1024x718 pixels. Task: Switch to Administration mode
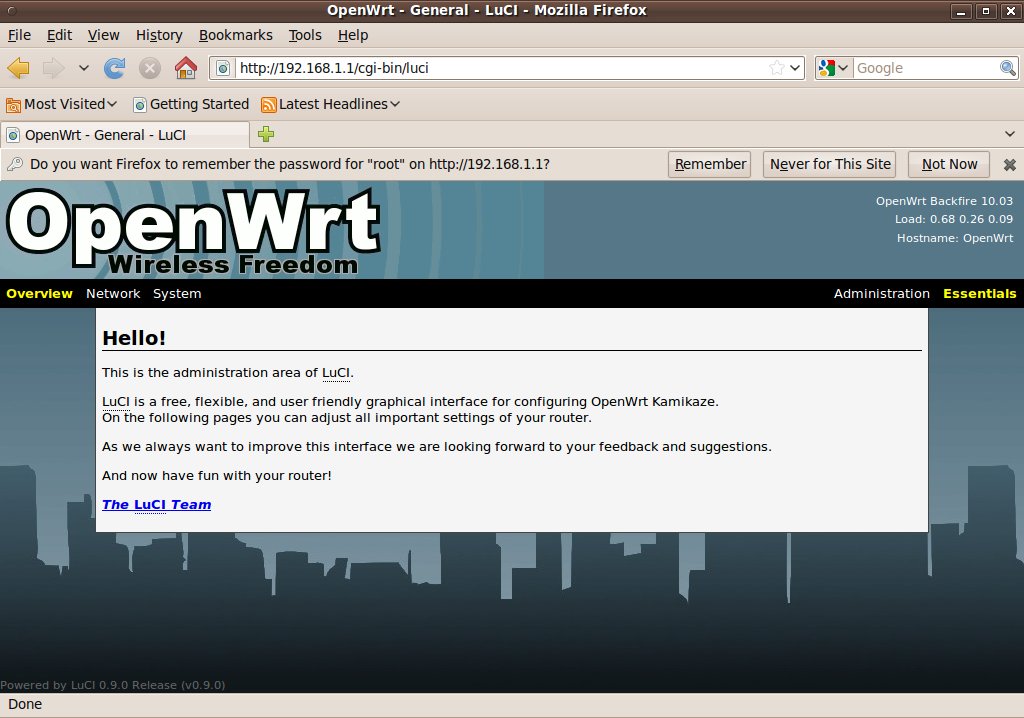click(881, 293)
